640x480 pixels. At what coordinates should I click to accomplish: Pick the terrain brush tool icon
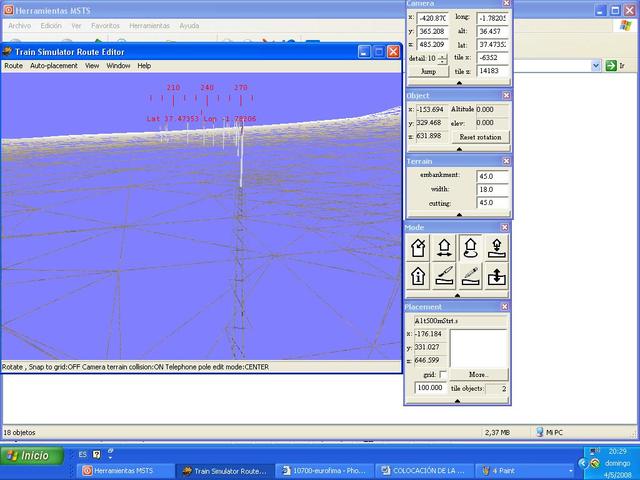point(444,275)
